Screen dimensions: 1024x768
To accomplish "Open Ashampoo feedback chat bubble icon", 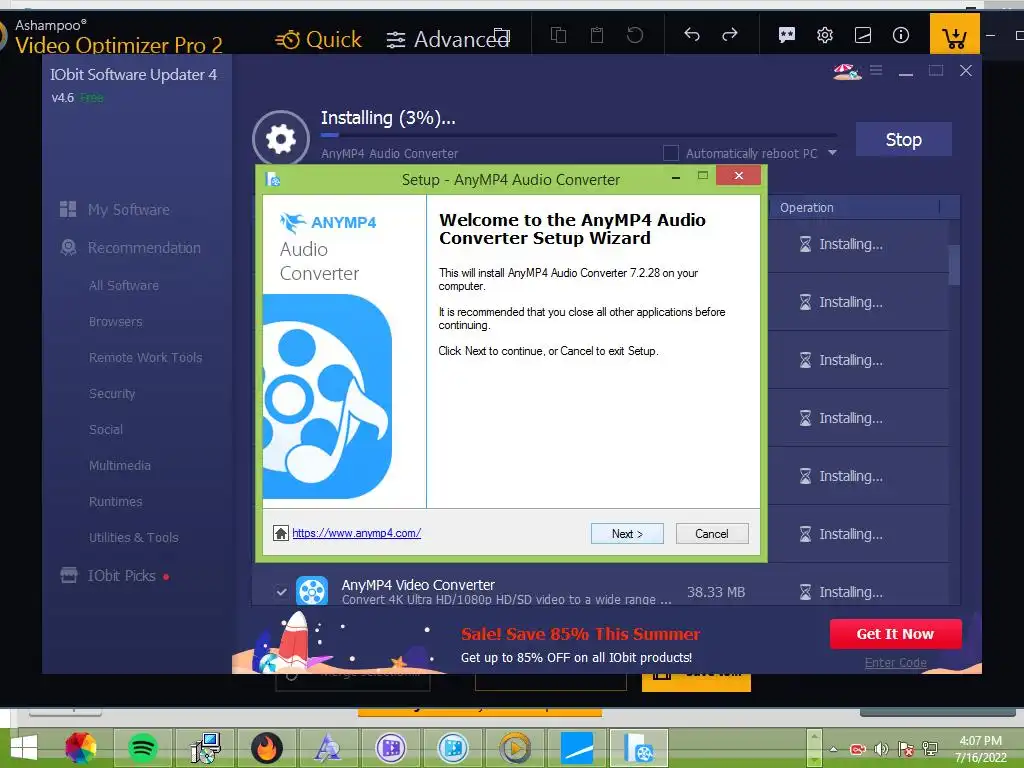I will tap(787, 35).
